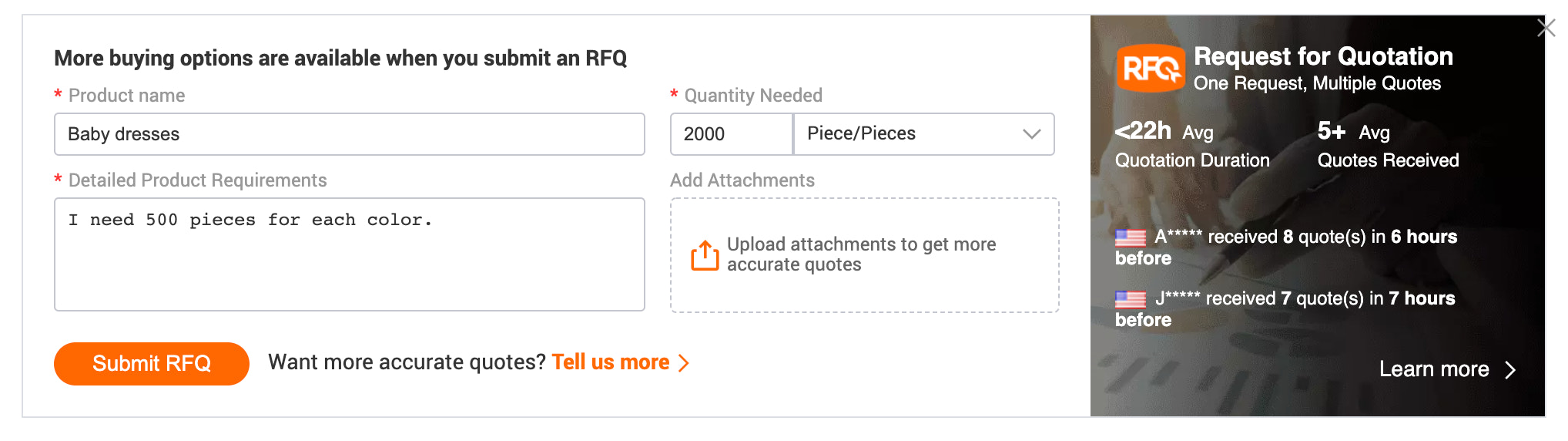Follow the Learn more link
This screenshot has width=1568, height=441.
tap(1434, 369)
